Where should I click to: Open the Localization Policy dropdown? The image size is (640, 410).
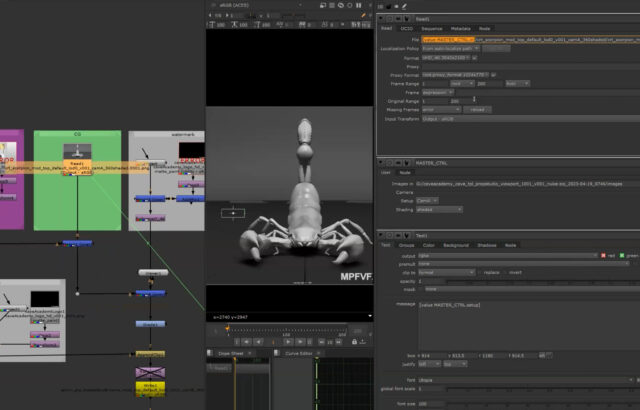click(451, 48)
